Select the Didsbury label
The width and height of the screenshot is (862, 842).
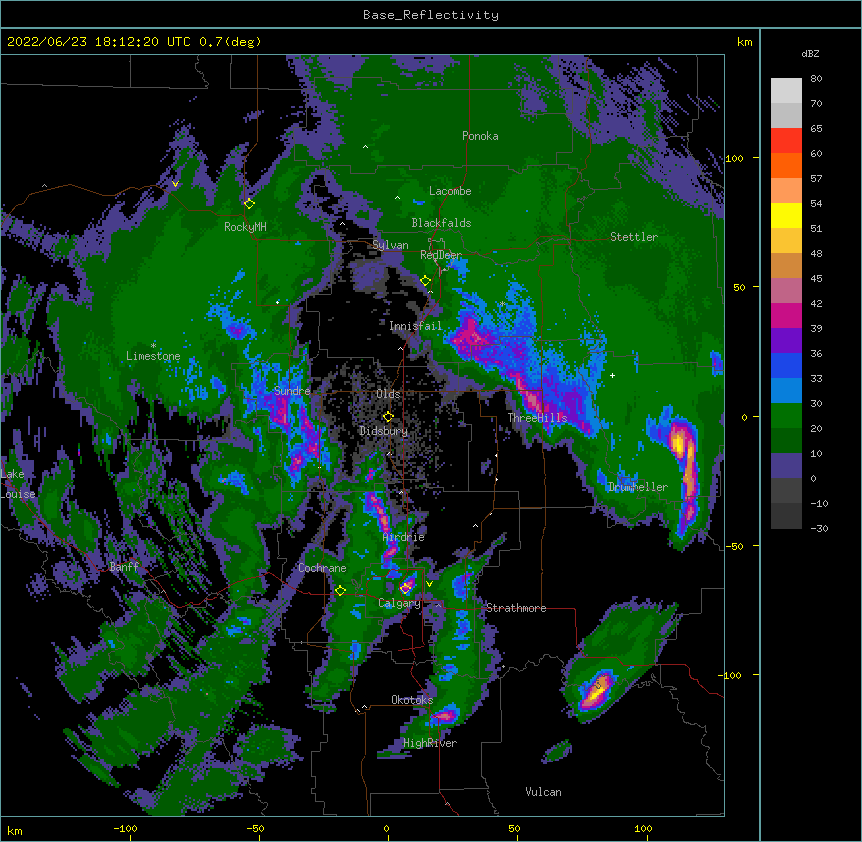click(384, 431)
